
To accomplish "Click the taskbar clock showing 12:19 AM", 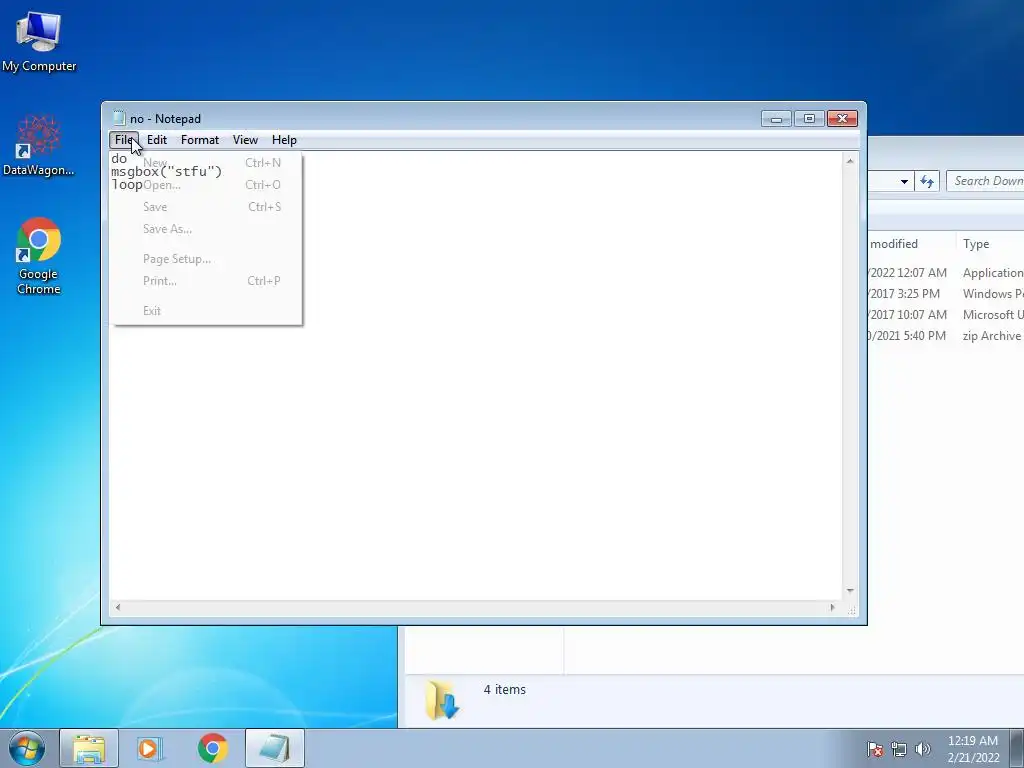I will coord(973,749).
